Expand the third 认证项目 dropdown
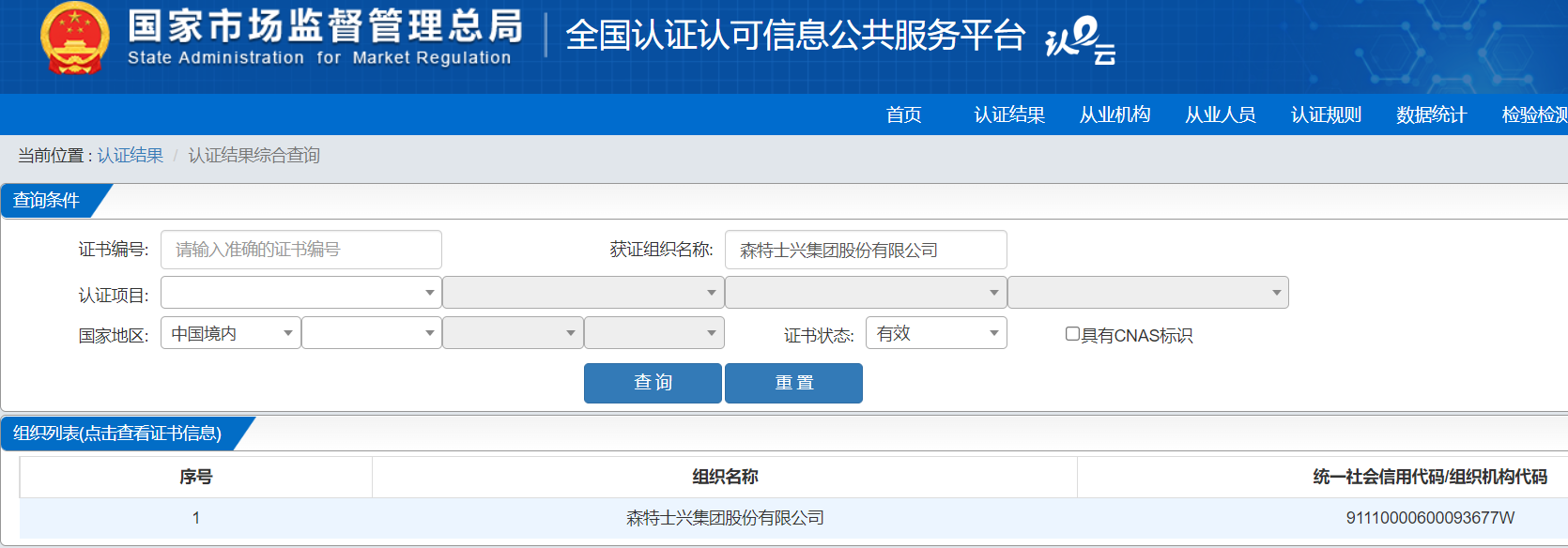Screen dimensions: 1568x548 point(866,293)
